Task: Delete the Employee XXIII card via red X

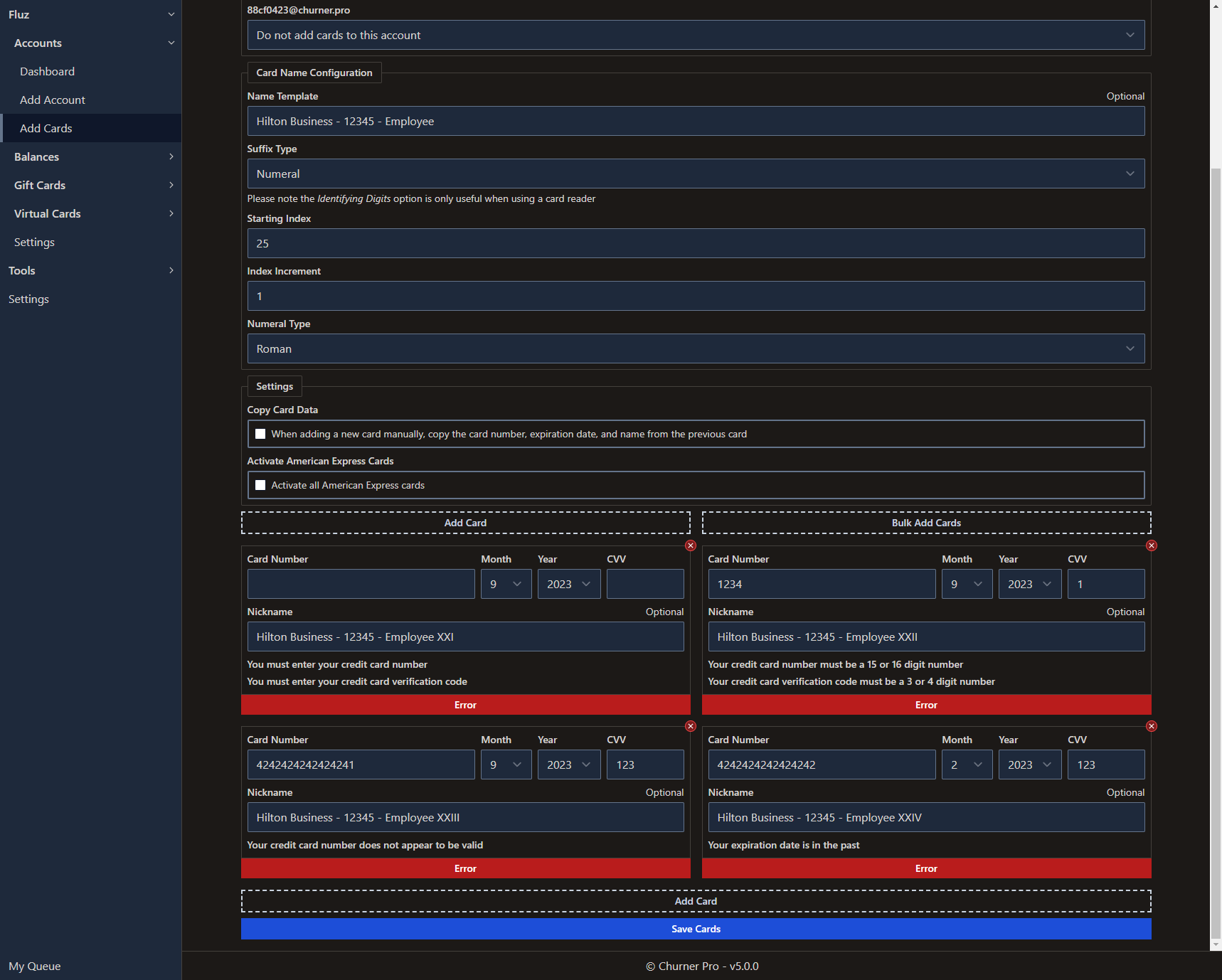Action: [690, 726]
